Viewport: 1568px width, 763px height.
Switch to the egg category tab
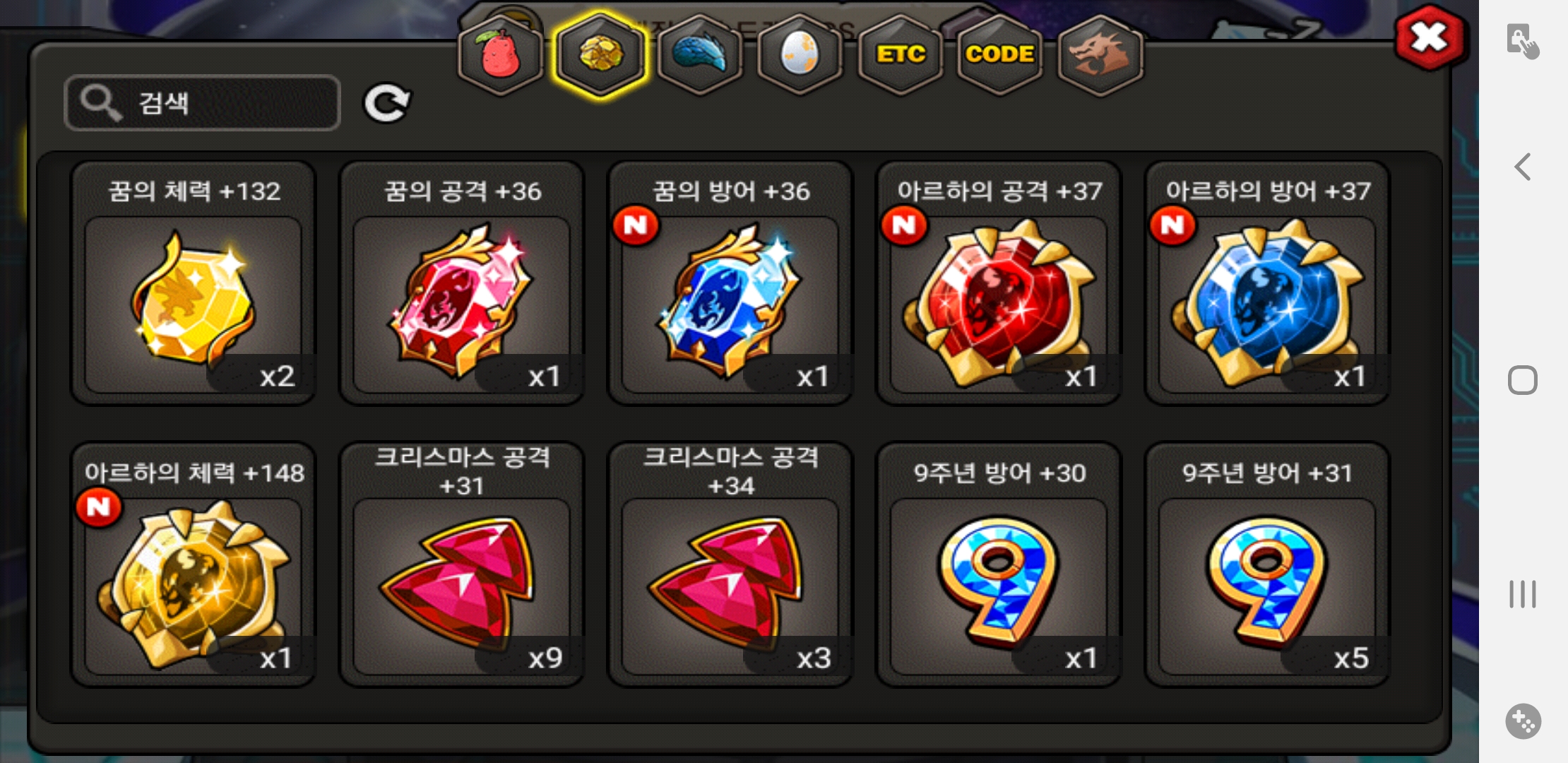click(x=800, y=54)
